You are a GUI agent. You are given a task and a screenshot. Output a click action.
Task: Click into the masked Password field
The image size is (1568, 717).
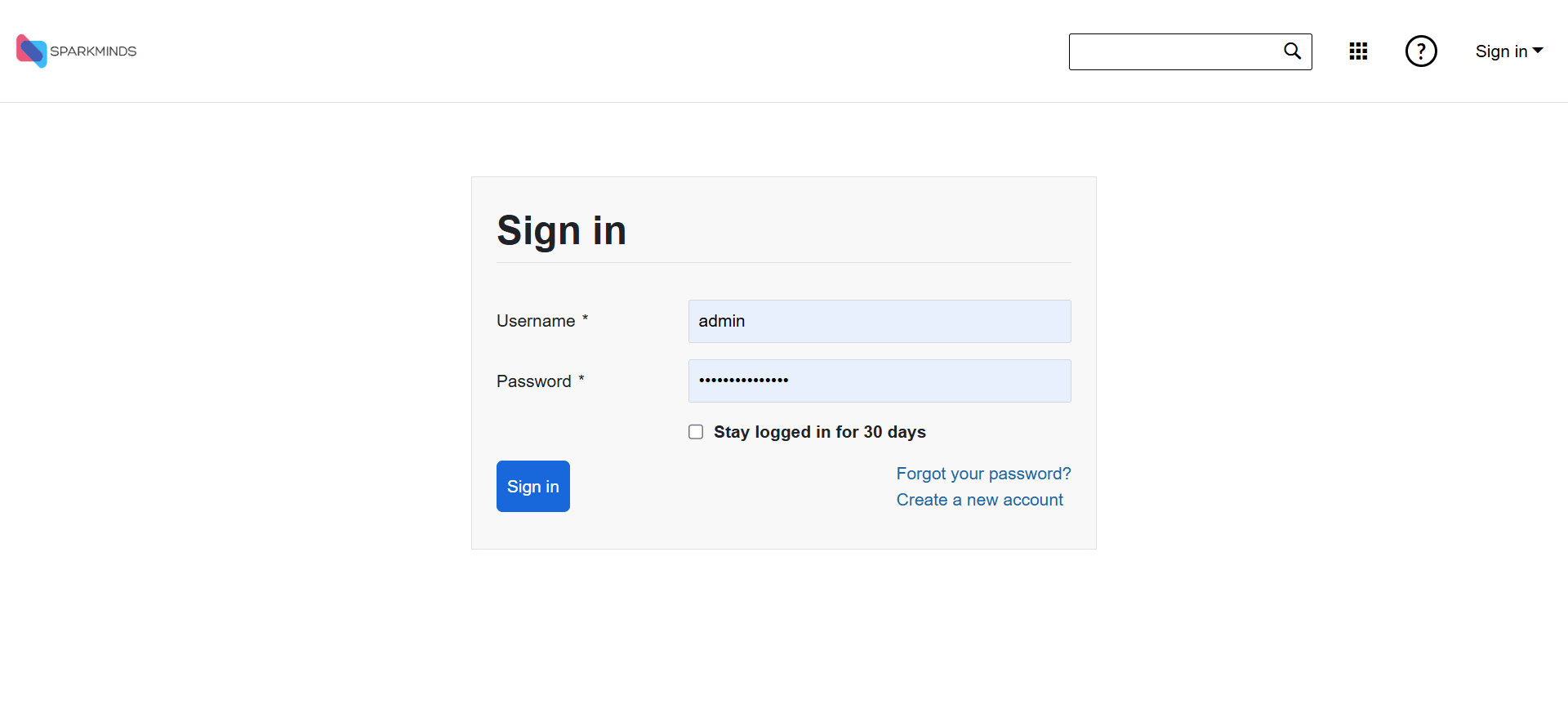879,381
